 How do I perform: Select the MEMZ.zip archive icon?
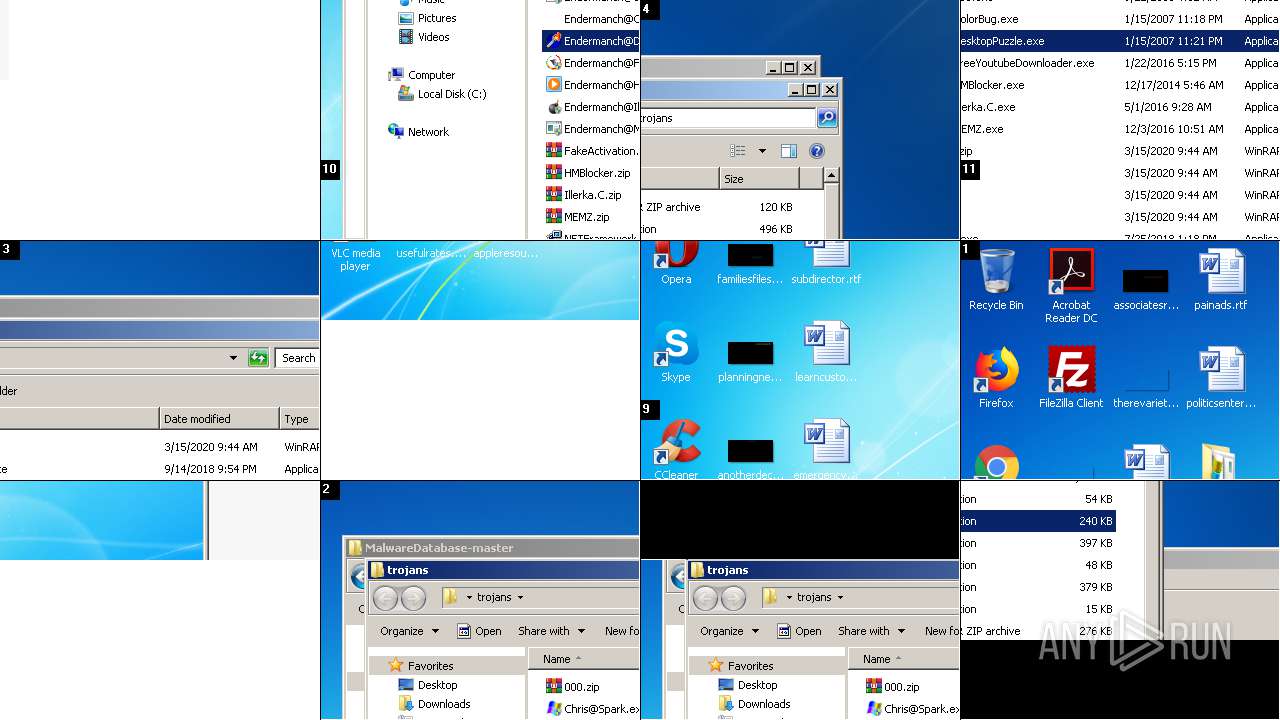click(578, 217)
